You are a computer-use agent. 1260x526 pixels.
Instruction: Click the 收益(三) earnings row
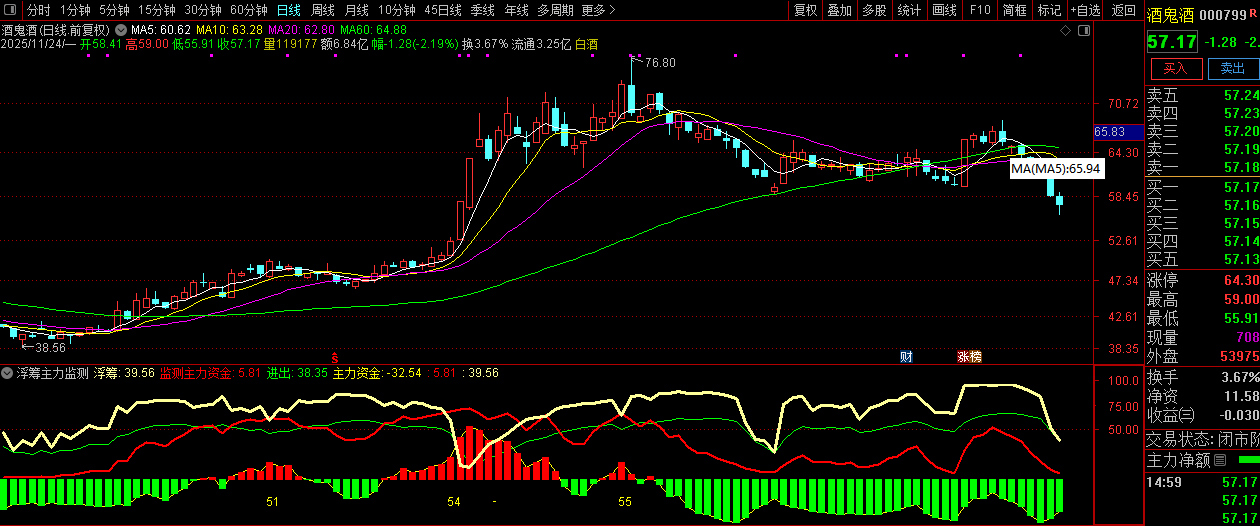click(1202, 415)
